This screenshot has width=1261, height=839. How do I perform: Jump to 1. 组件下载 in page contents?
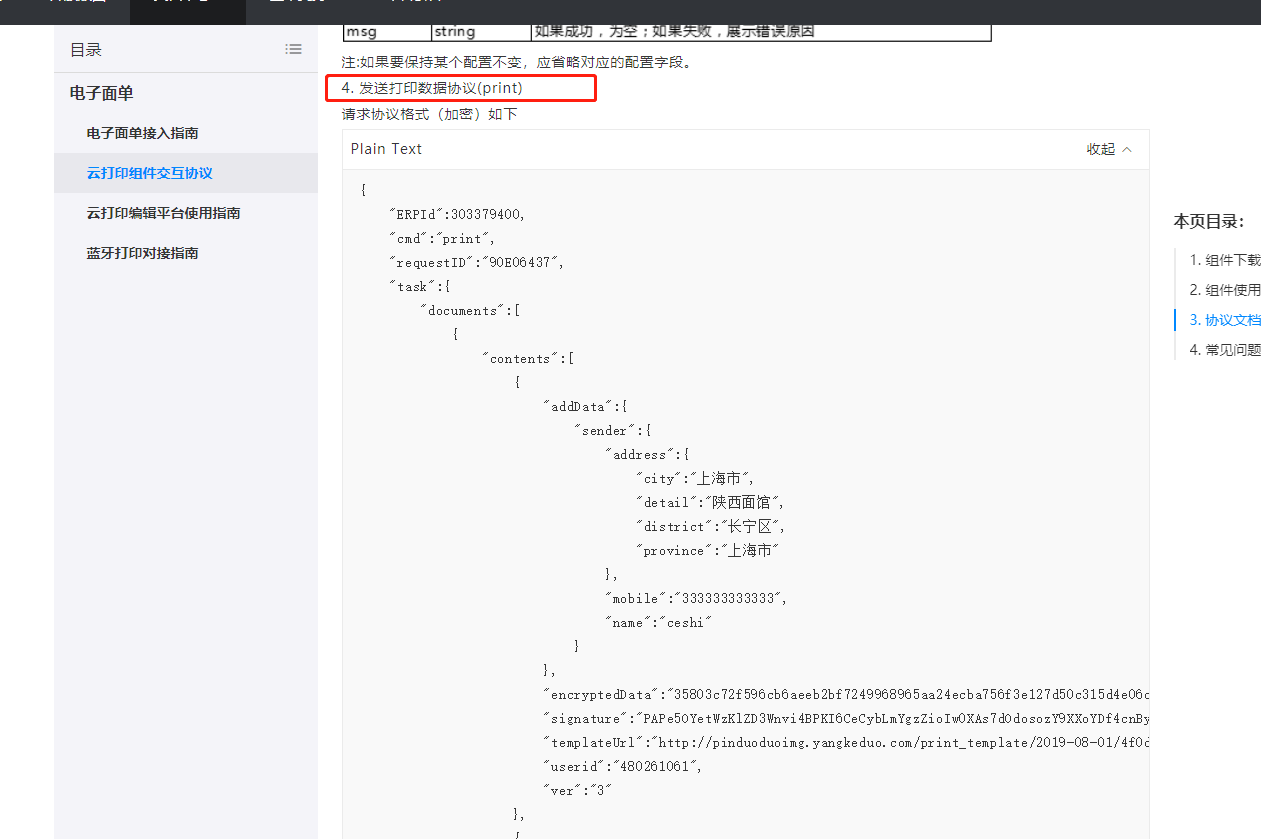1225,260
